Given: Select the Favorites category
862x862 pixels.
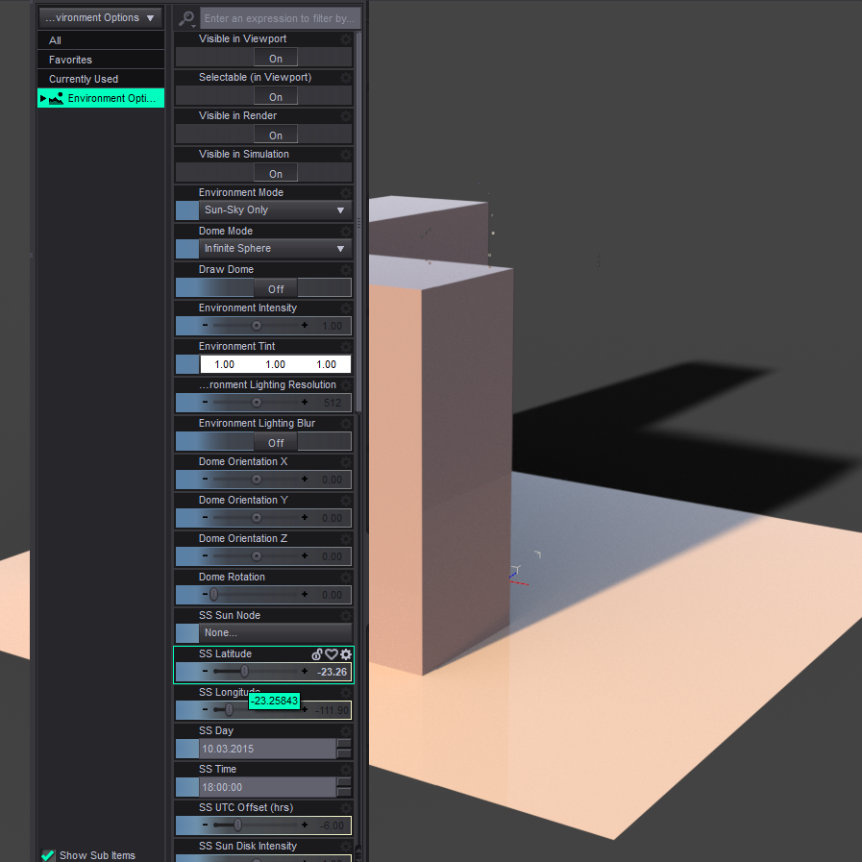Looking at the screenshot, I should (x=70, y=60).
